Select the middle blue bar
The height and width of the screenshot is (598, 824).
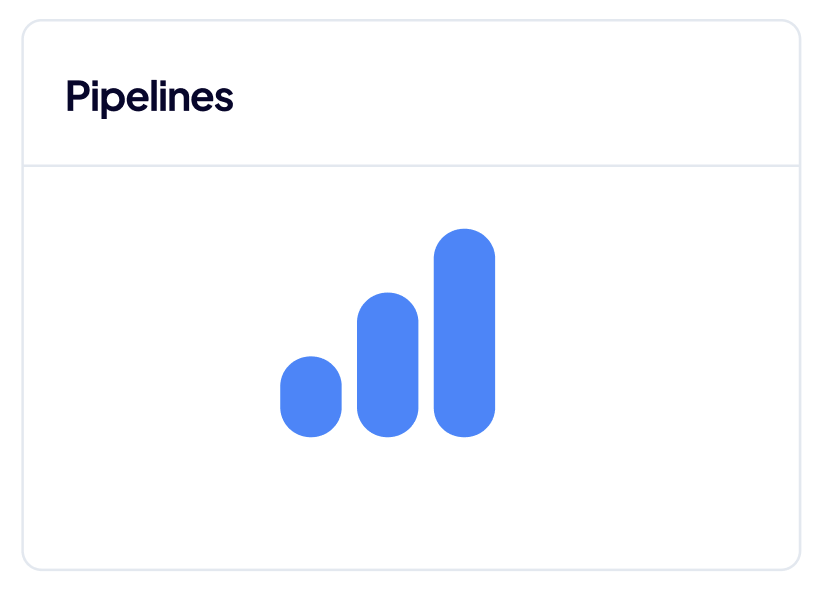point(387,365)
